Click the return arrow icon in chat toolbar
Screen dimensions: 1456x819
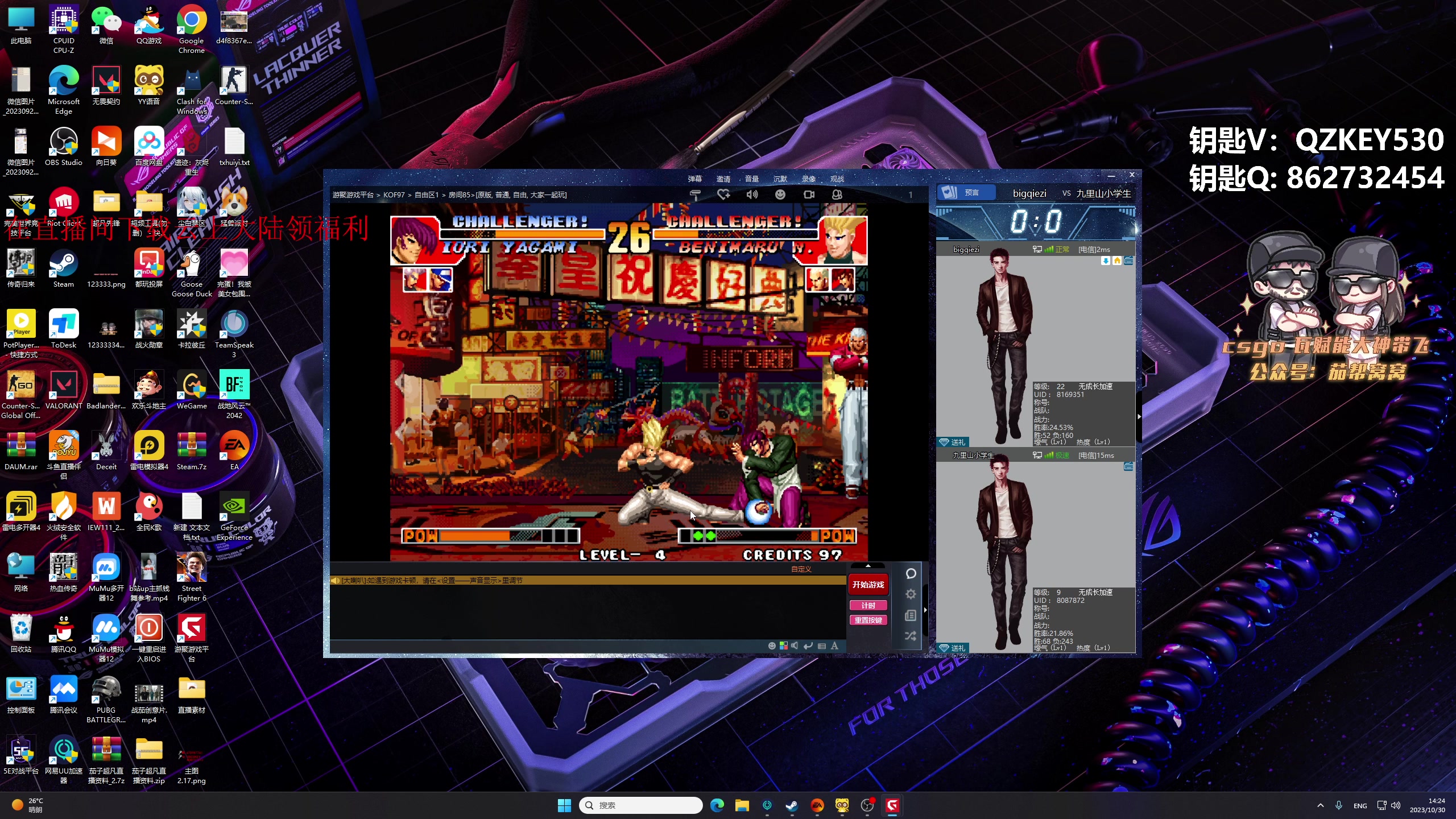point(808,646)
